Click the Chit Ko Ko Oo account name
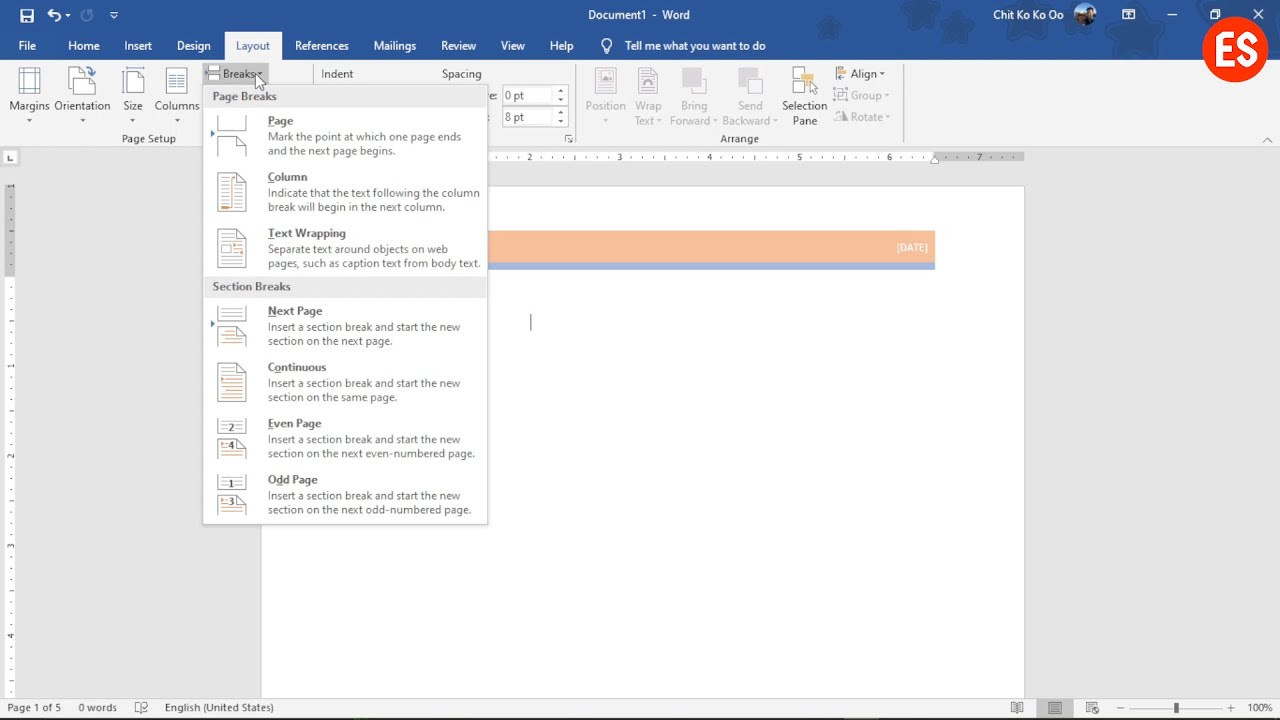The image size is (1280, 720). click(1028, 15)
